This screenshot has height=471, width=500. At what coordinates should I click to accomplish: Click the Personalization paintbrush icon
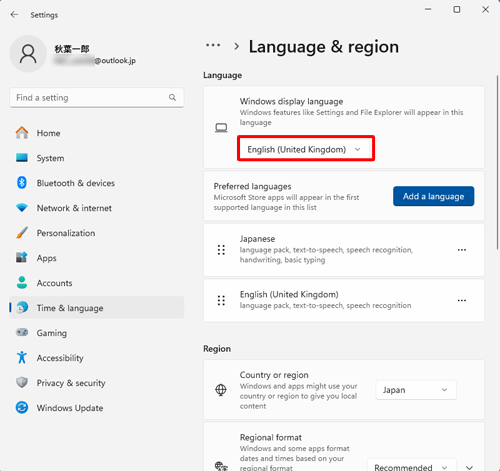point(22,233)
